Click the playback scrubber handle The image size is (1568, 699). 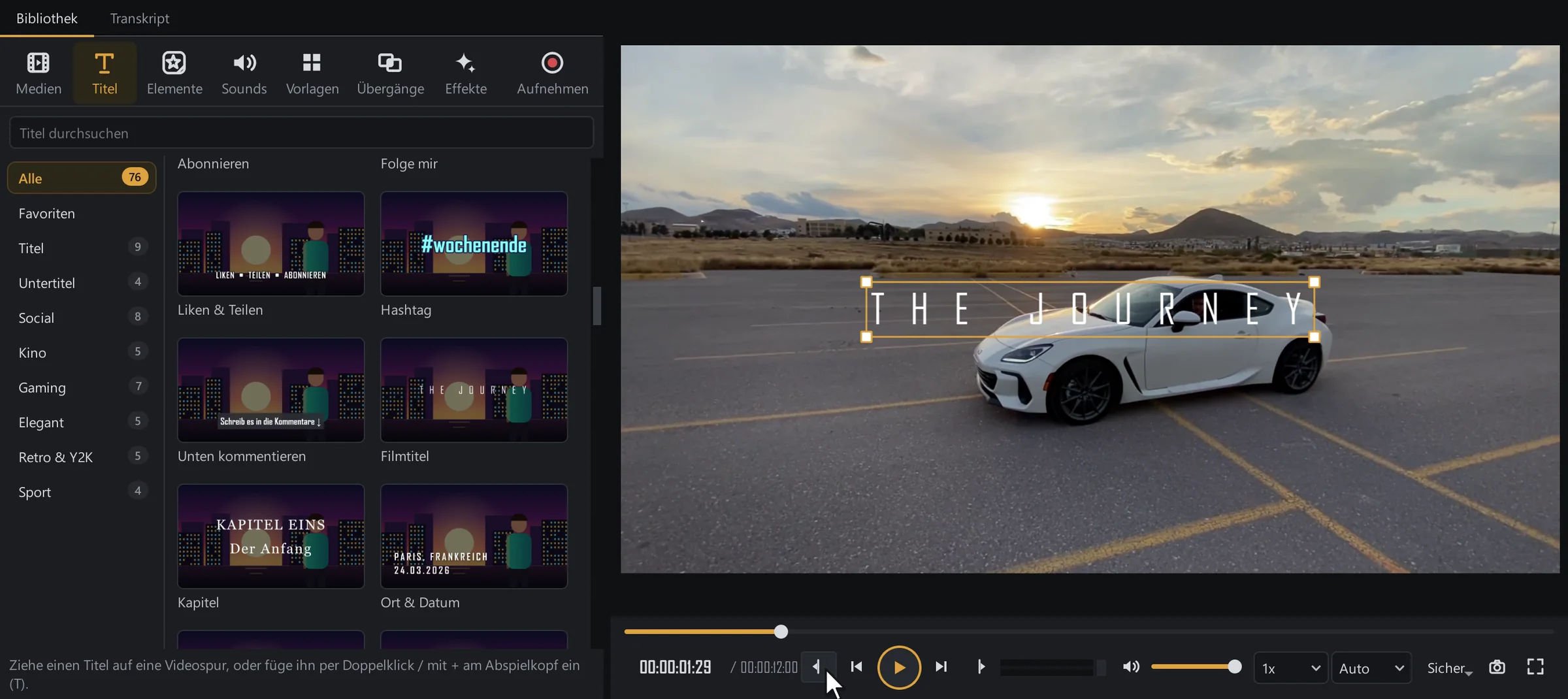781,631
